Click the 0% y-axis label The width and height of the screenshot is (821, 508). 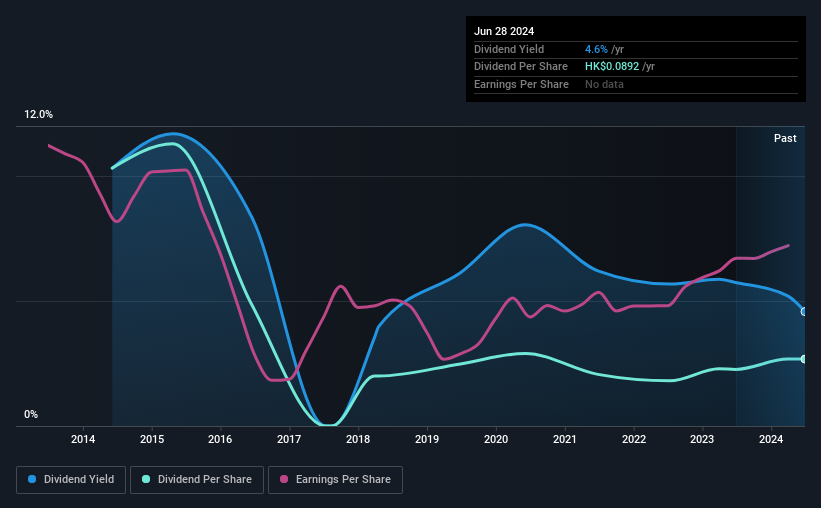click(31, 414)
